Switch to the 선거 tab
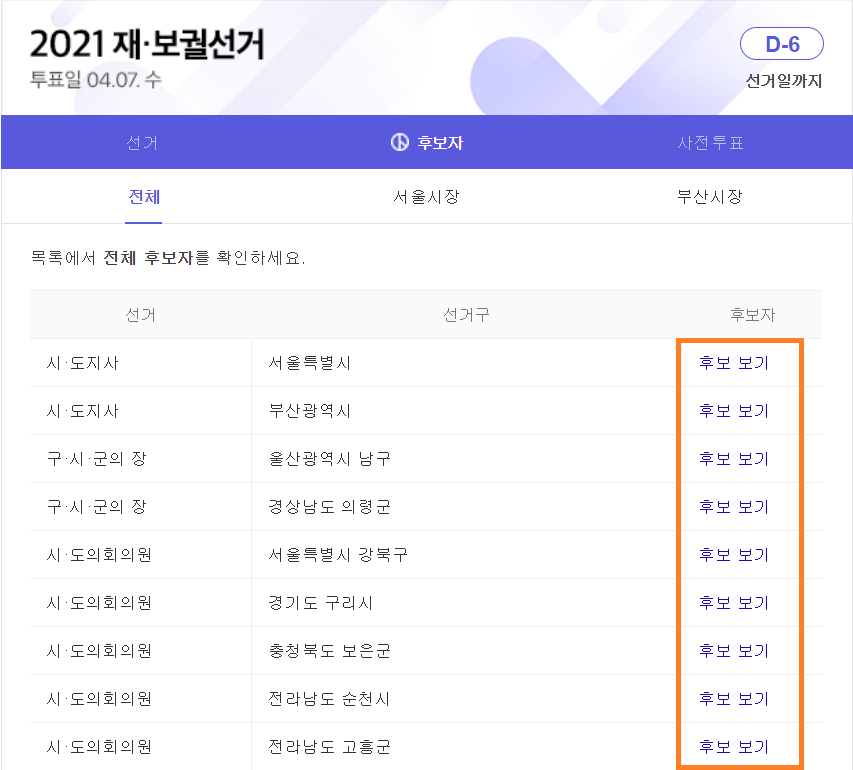Viewport: 853px width, 770px height. pyautogui.click(x=142, y=143)
